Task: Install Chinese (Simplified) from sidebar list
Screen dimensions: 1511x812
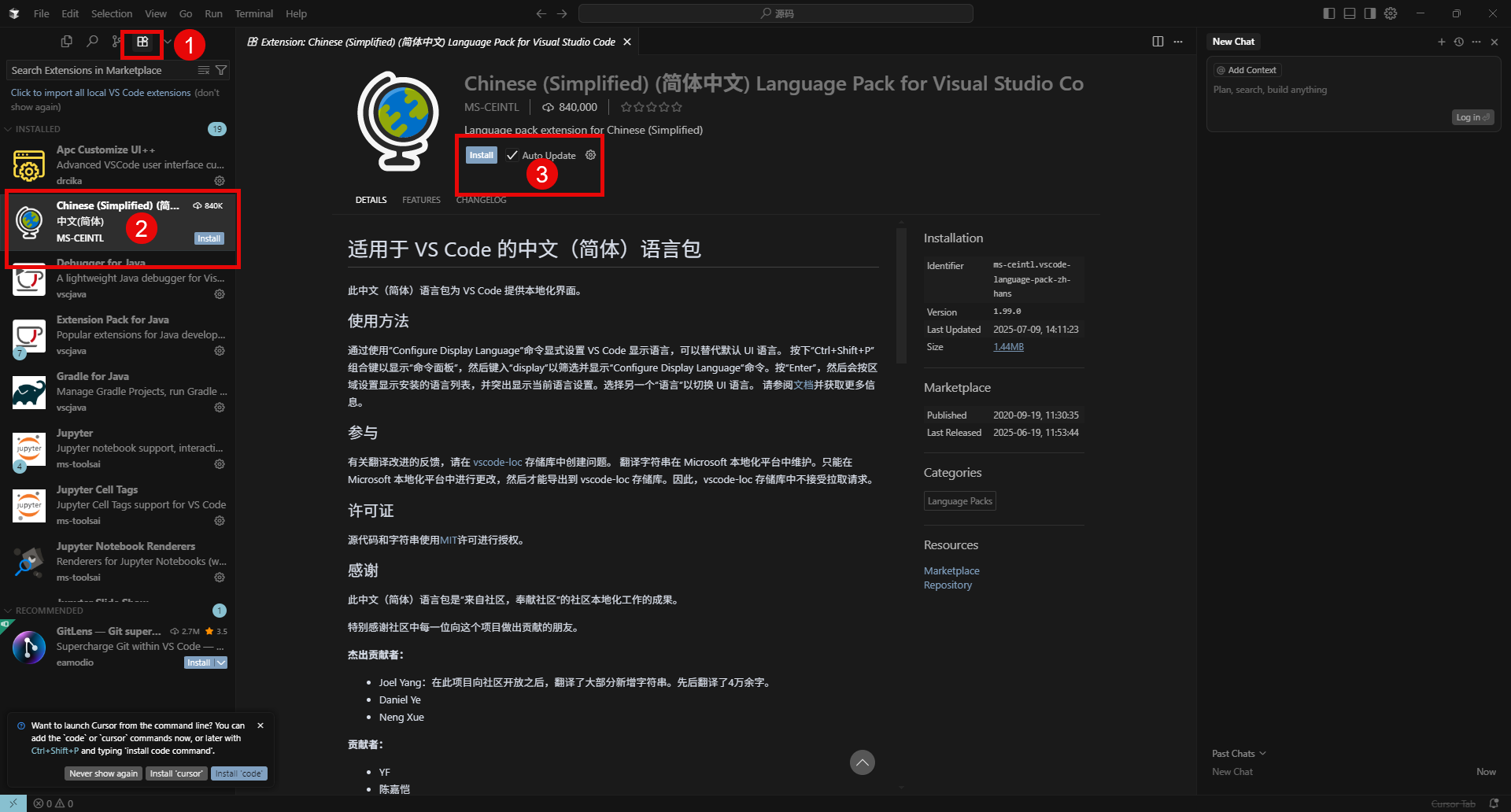Action: pos(209,238)
